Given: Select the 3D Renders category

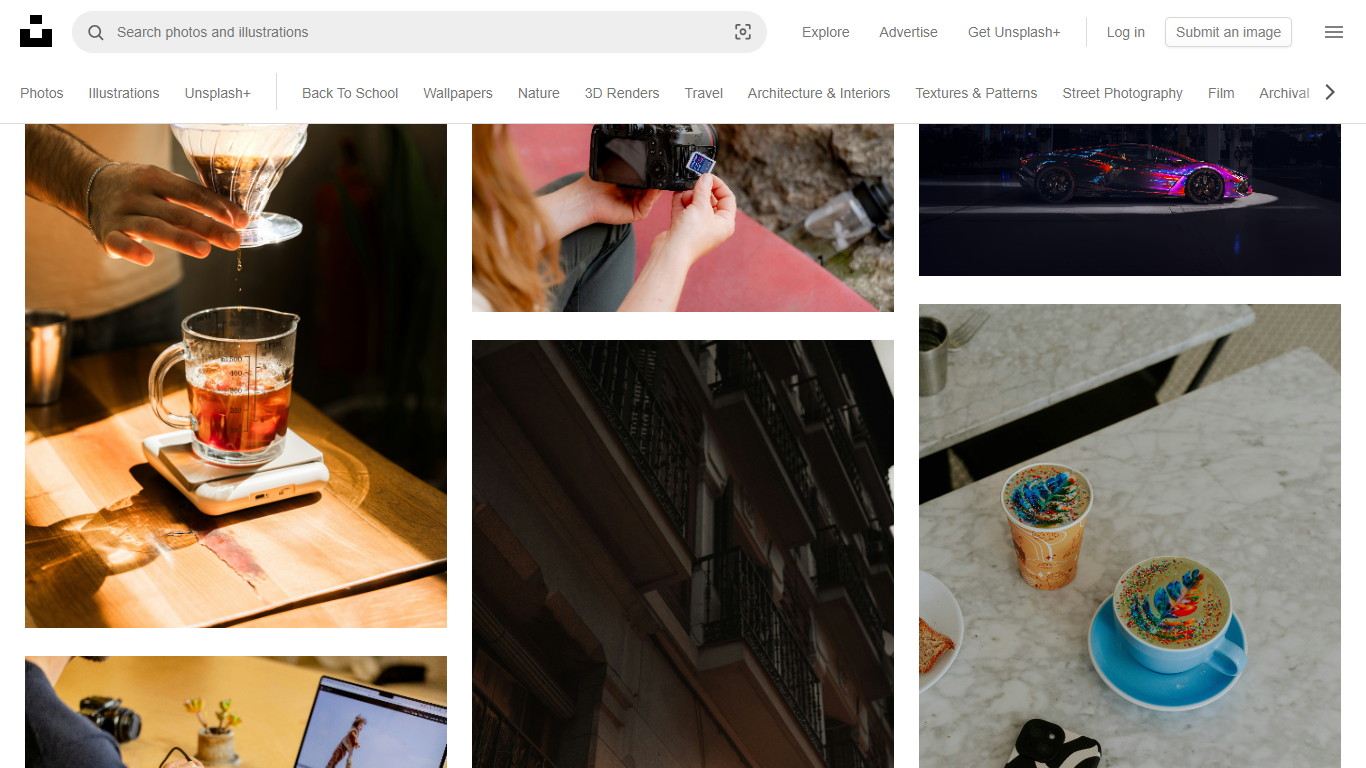Looking at the screenshot, I should click(x=622, y=93).
